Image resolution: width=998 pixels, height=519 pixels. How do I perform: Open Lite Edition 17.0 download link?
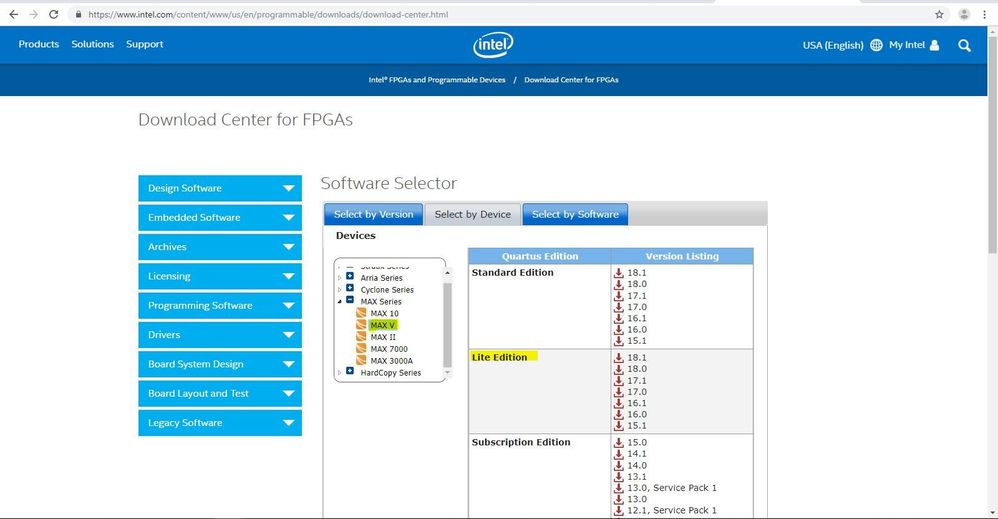click(x=637, y=392)
